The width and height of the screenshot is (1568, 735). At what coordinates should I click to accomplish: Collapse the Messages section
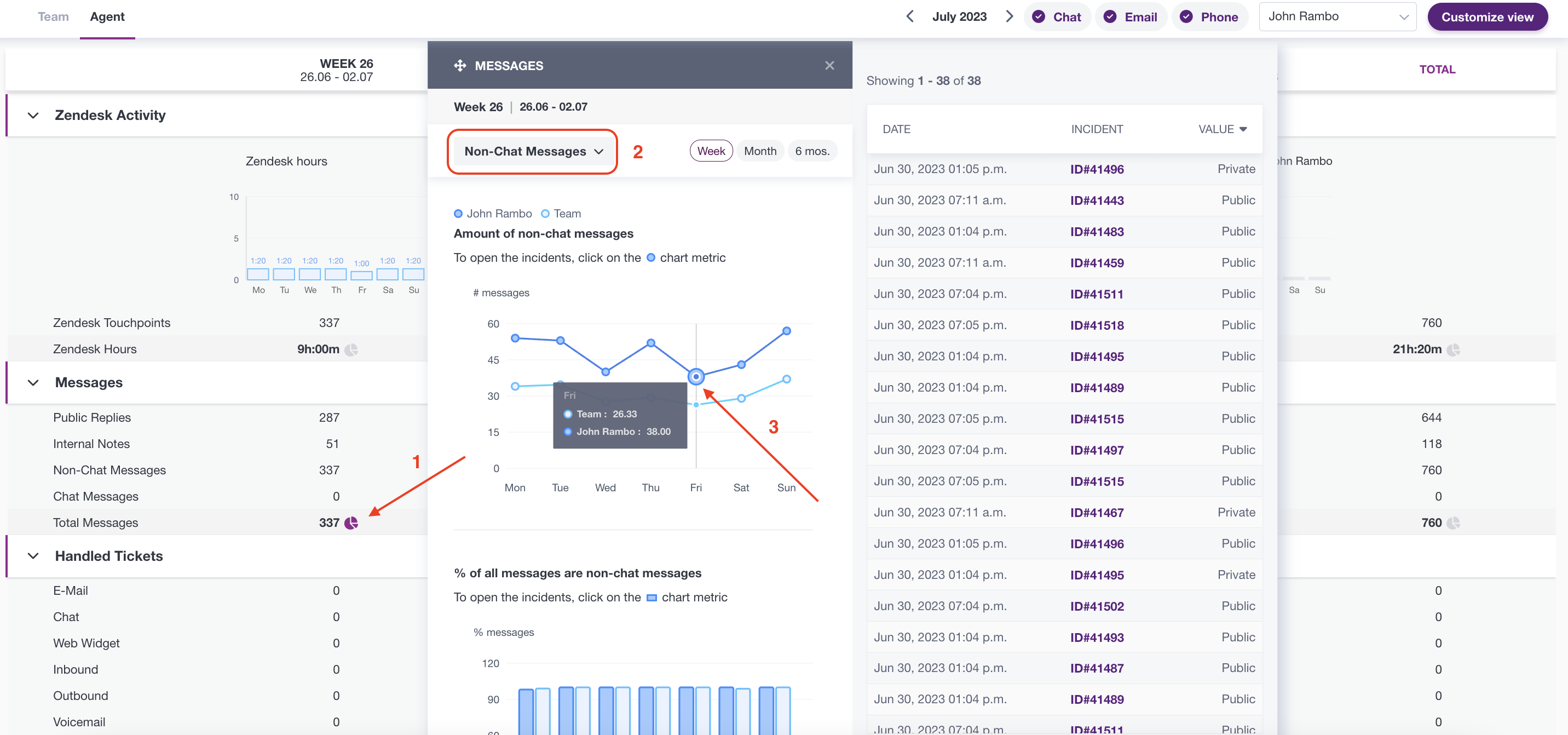pyautogui.click(x=33, y=383)
